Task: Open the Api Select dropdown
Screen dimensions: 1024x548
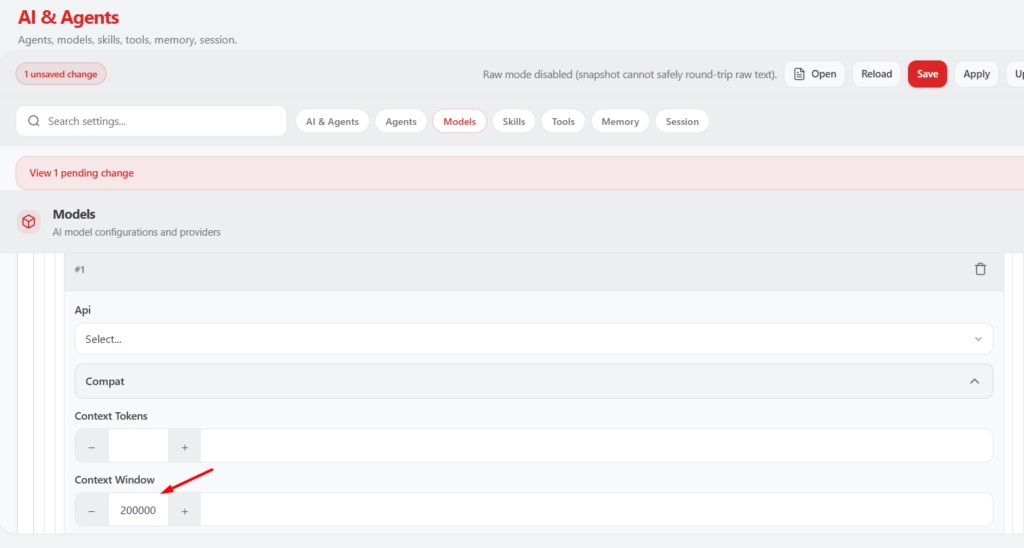Action: coord(533,339)
